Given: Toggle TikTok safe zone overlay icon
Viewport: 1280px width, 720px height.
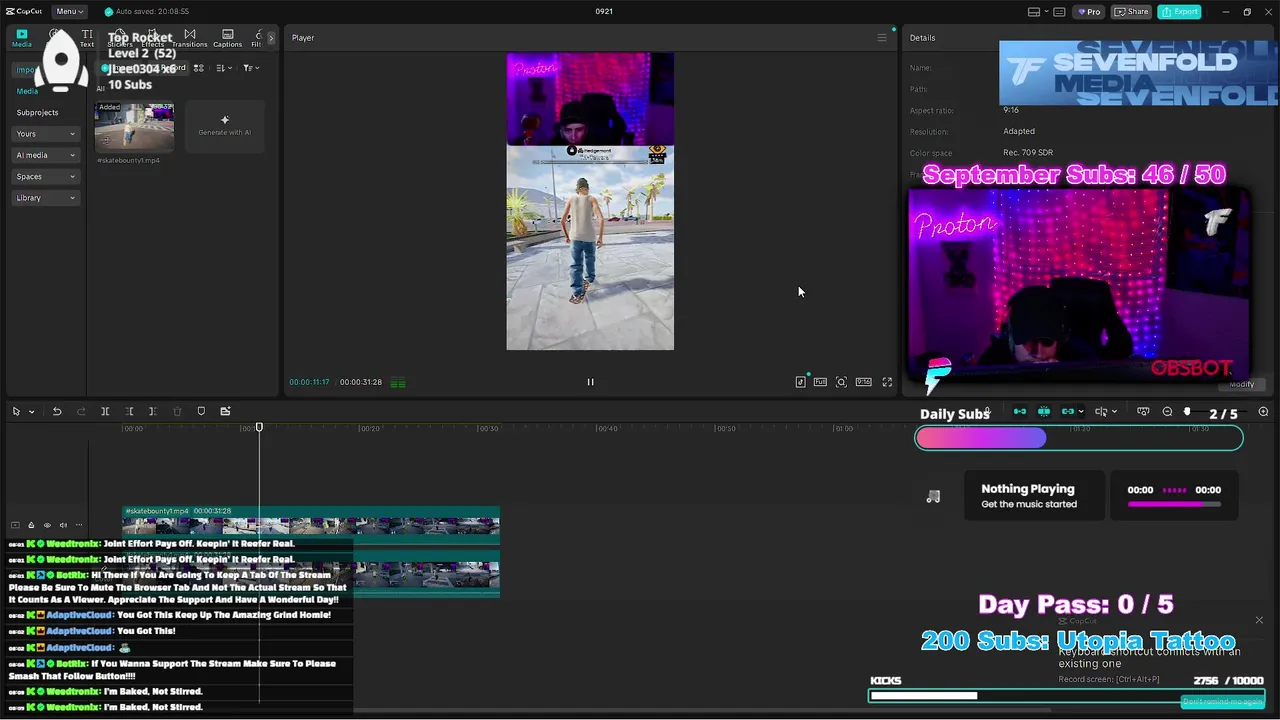Looking at the screenshot, I should 800,382.
